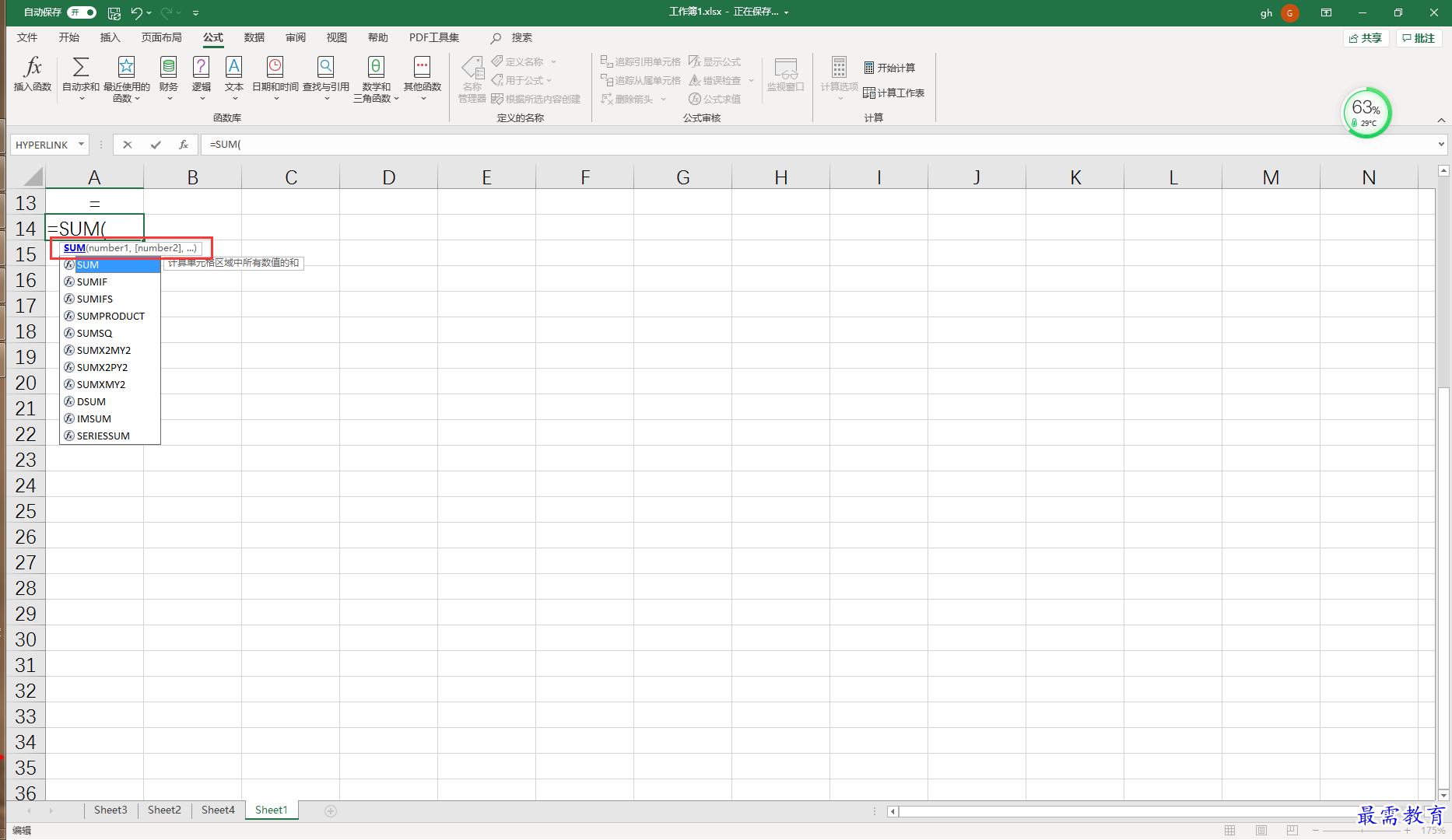
Task: Toggle the AutoSave switch
Action: click(82, 12)
